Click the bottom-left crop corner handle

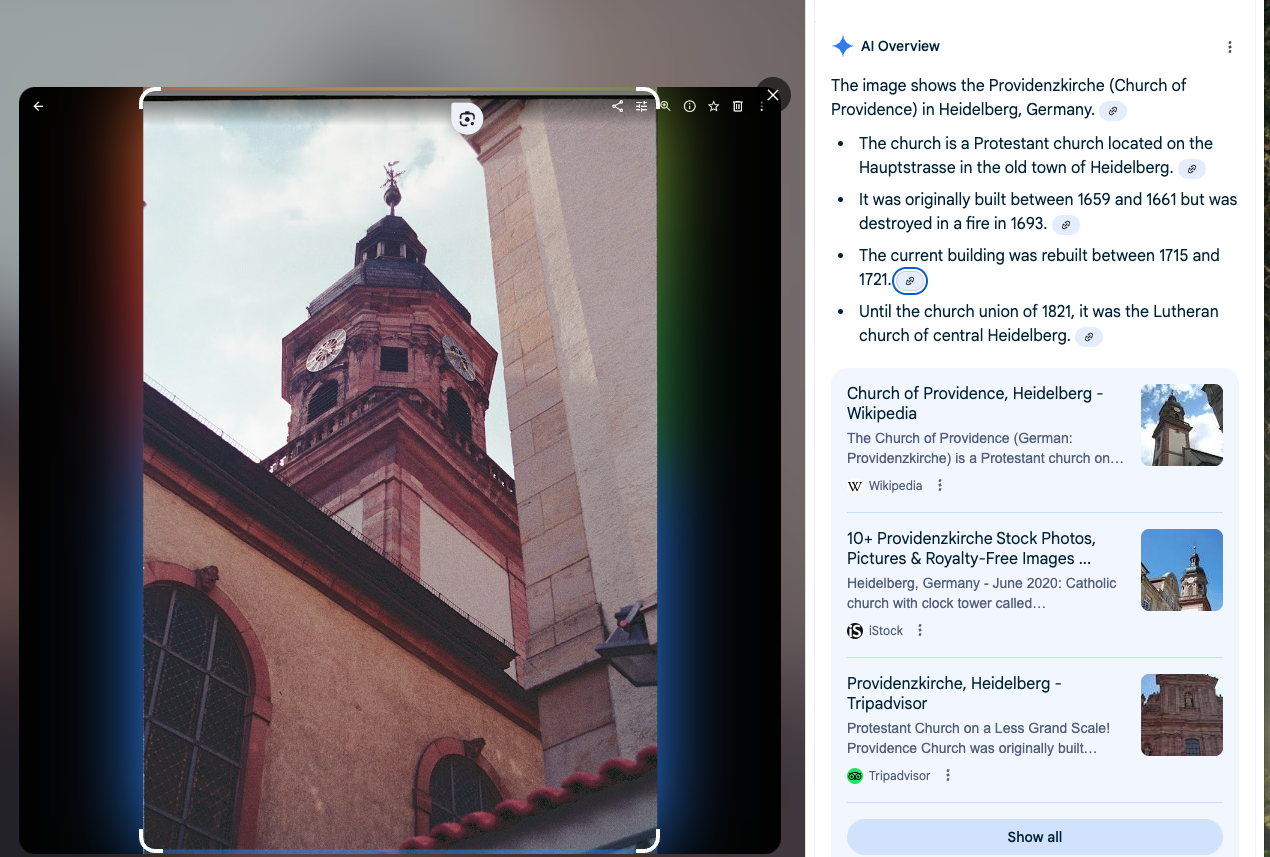tap(149, 842)
